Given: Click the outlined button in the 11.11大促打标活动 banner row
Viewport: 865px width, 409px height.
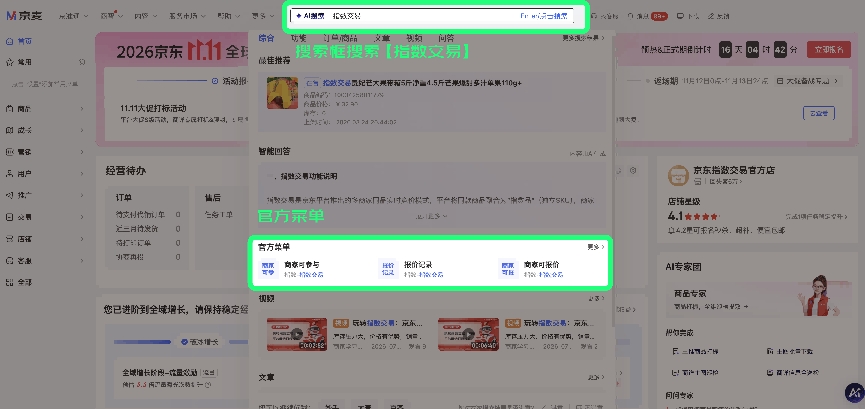Looking at the screenshot, I should [819, 113].
